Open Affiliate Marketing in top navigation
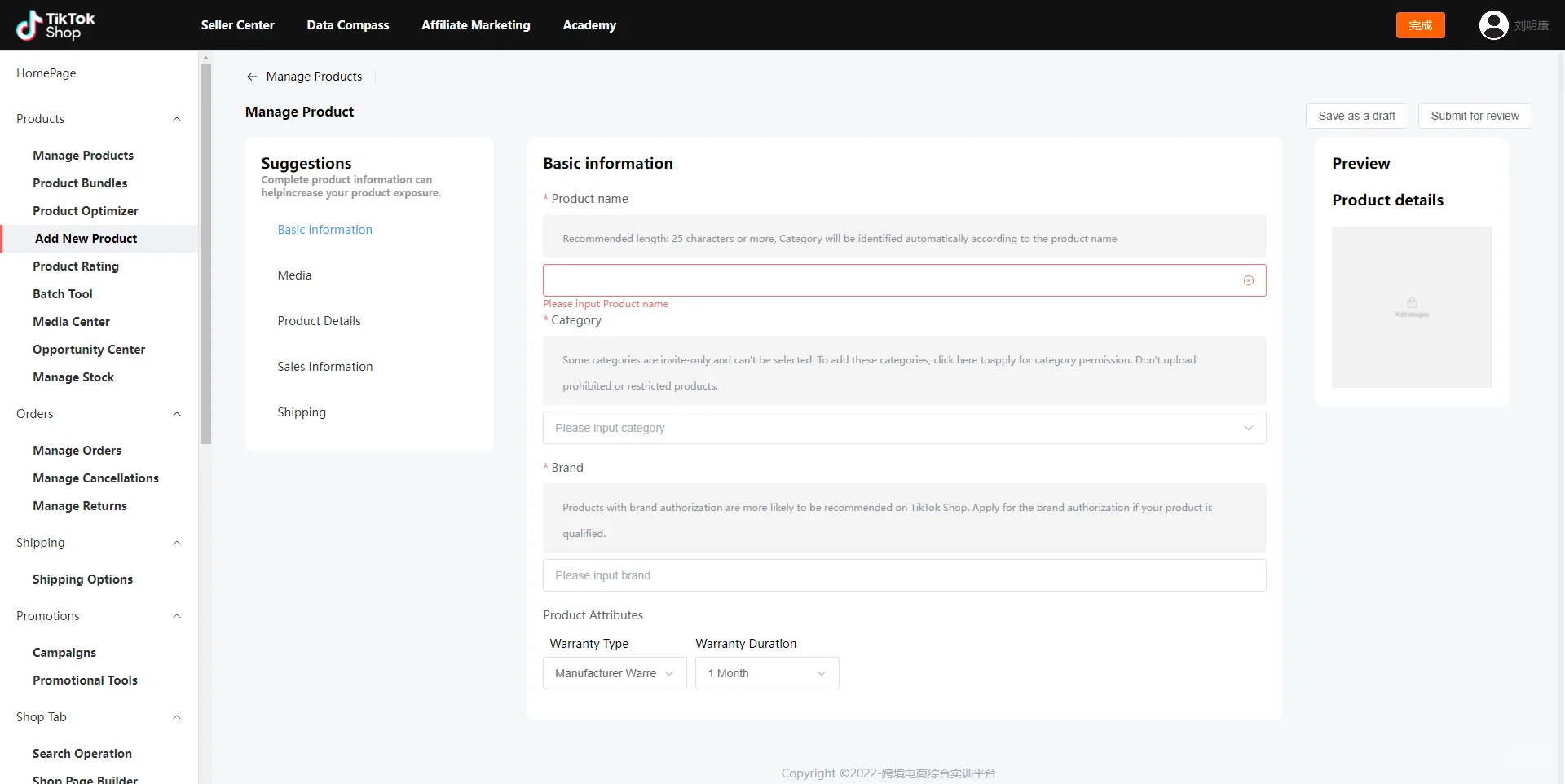 476,25
